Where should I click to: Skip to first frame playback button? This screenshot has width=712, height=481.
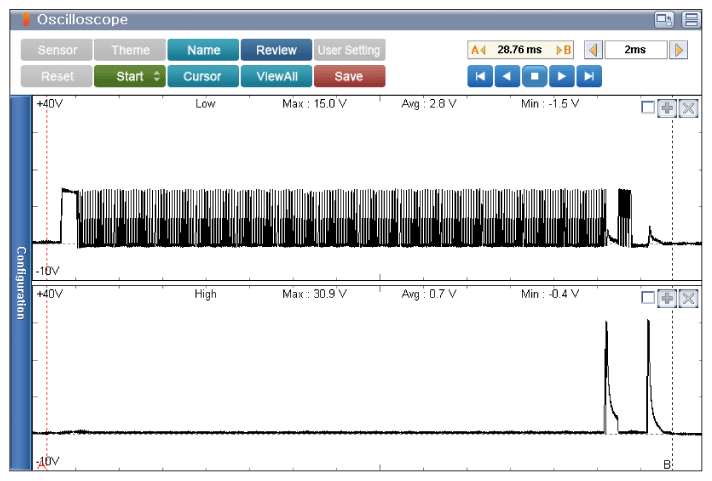pyautogui.click(x=480, y=76)
